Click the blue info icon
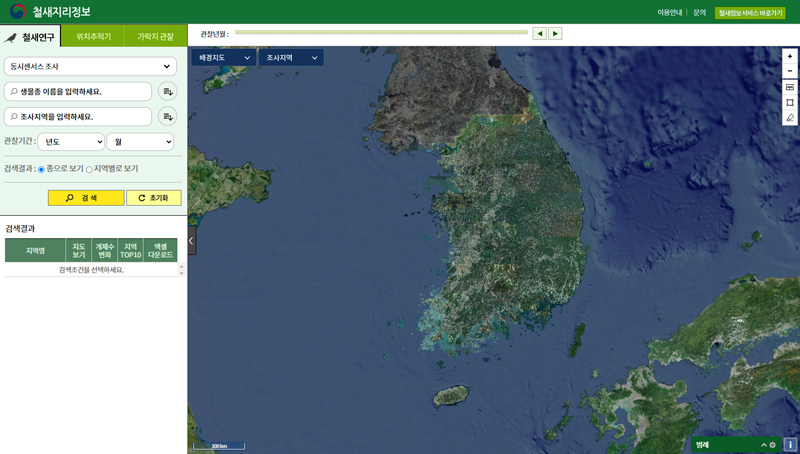 (x=790, y=445)
